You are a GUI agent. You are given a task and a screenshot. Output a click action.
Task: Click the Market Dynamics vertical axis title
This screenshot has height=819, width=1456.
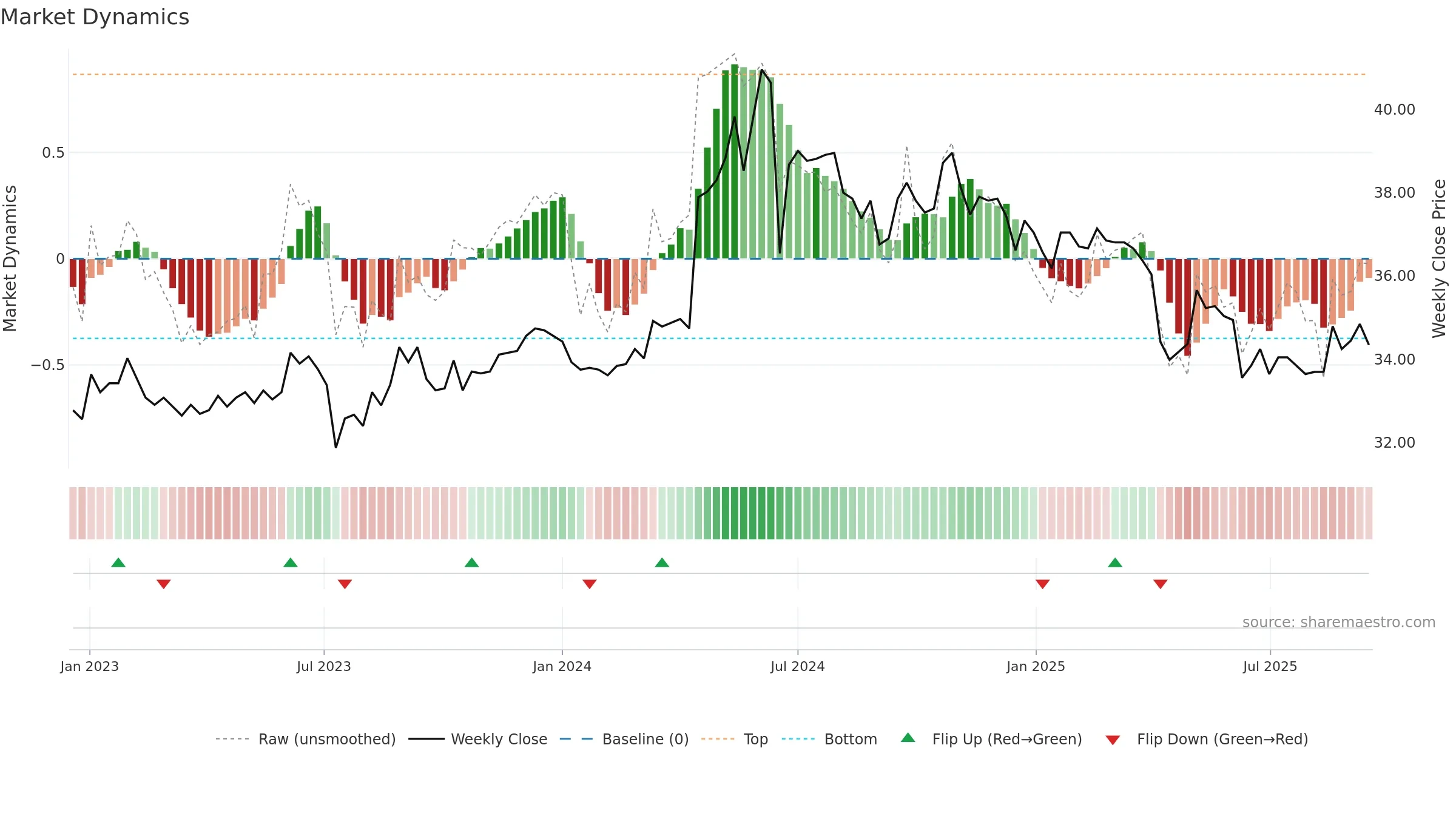(10, 258)
